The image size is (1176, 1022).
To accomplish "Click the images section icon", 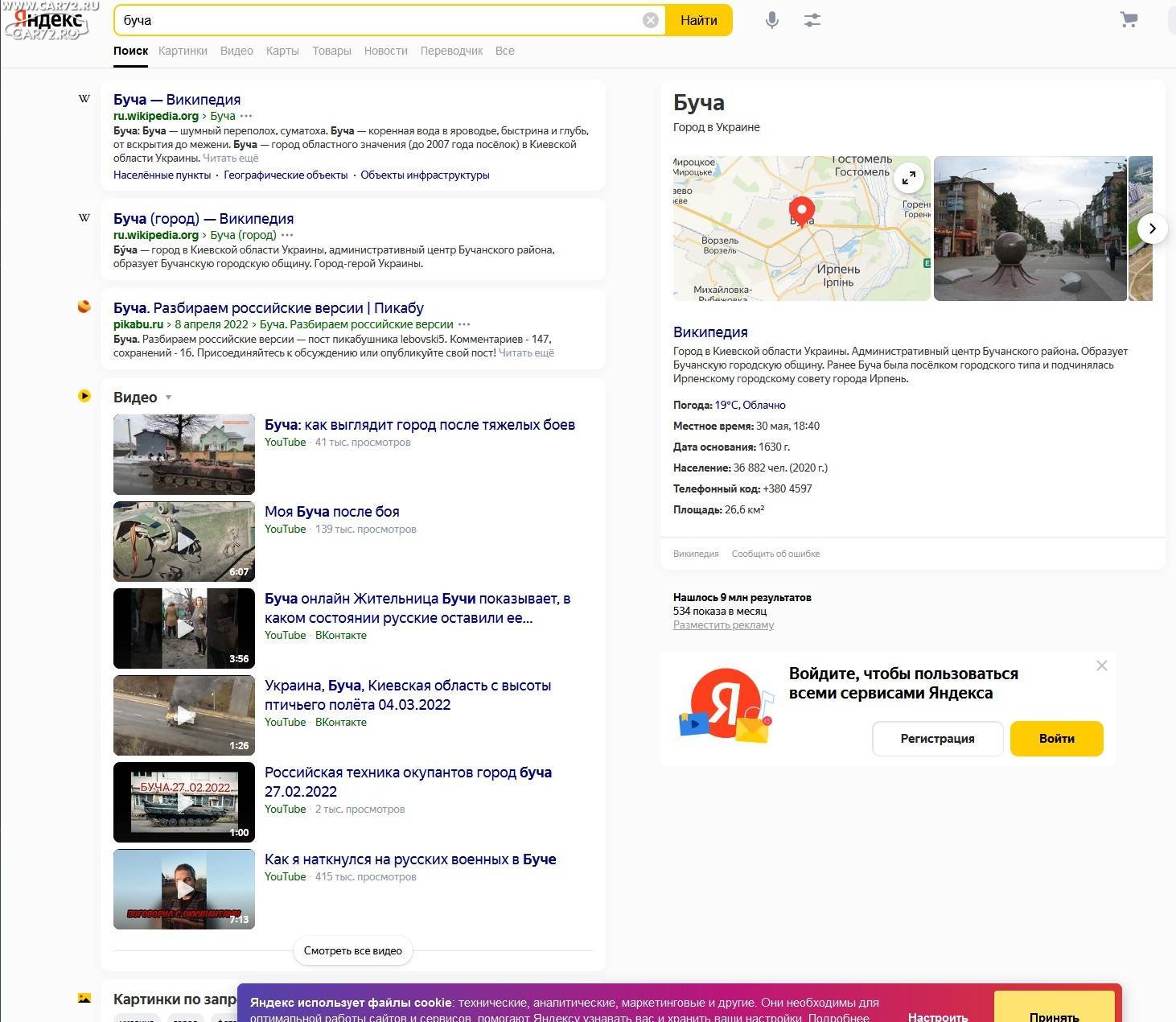I will [84, 999].
